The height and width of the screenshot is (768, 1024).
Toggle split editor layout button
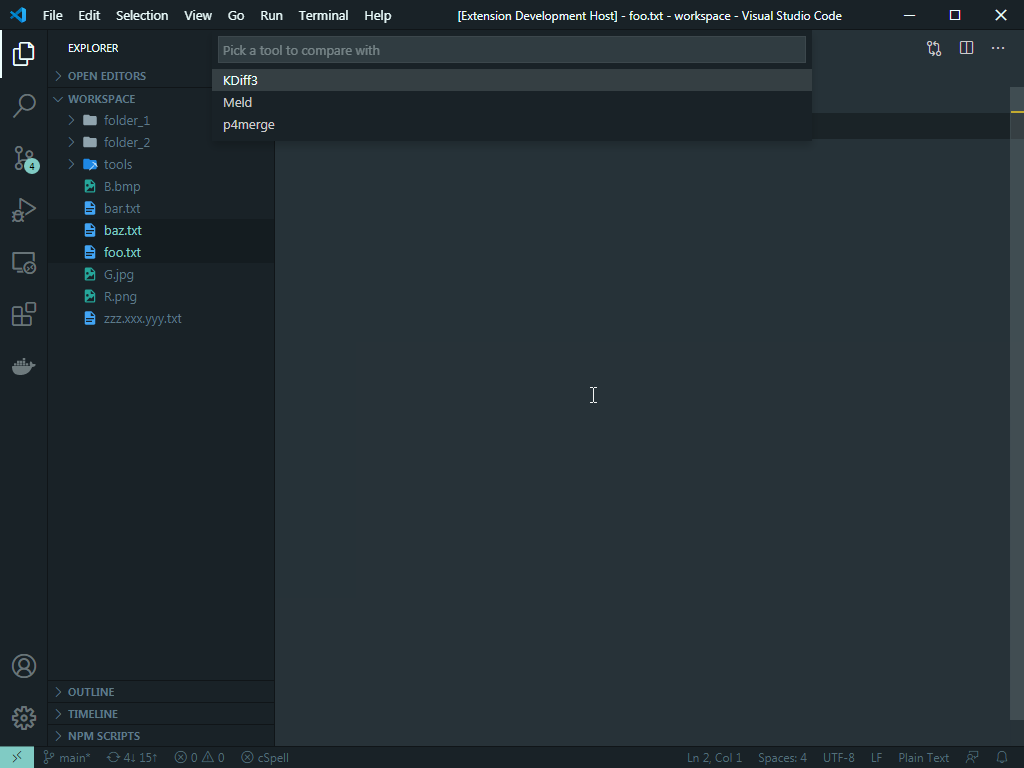(966, 48)
